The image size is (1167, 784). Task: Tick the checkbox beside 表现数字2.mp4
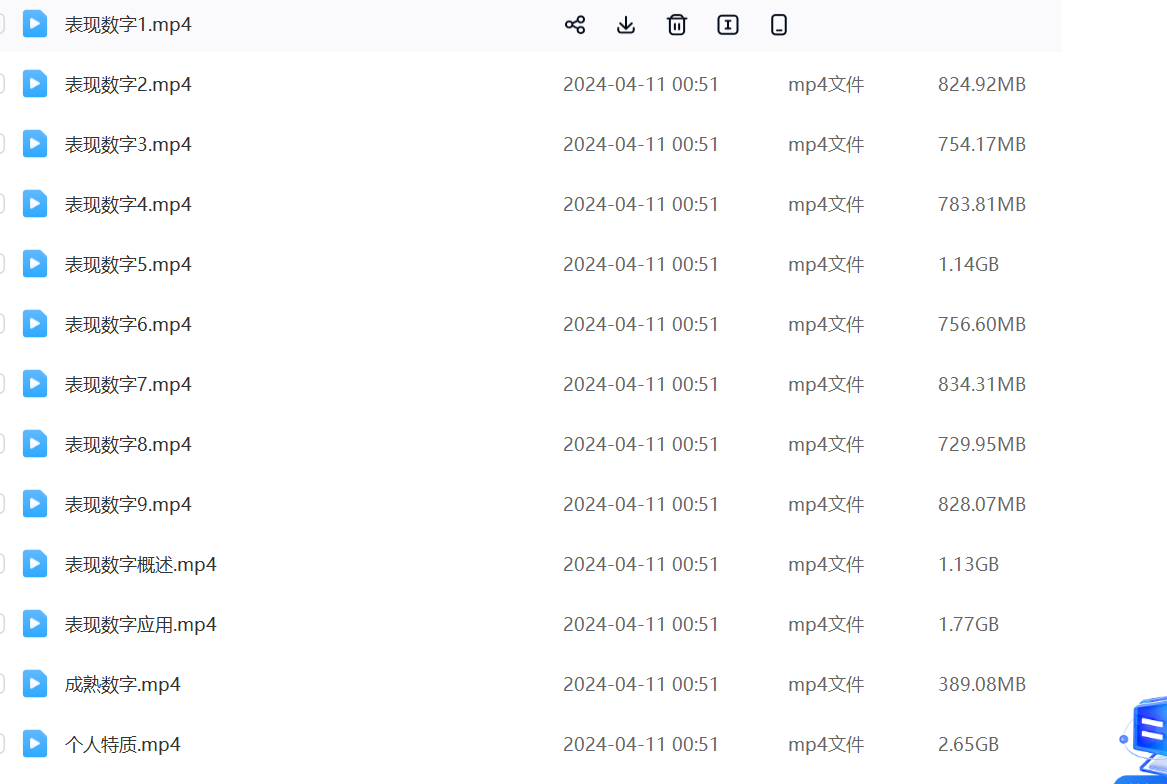tap(2, 84)
